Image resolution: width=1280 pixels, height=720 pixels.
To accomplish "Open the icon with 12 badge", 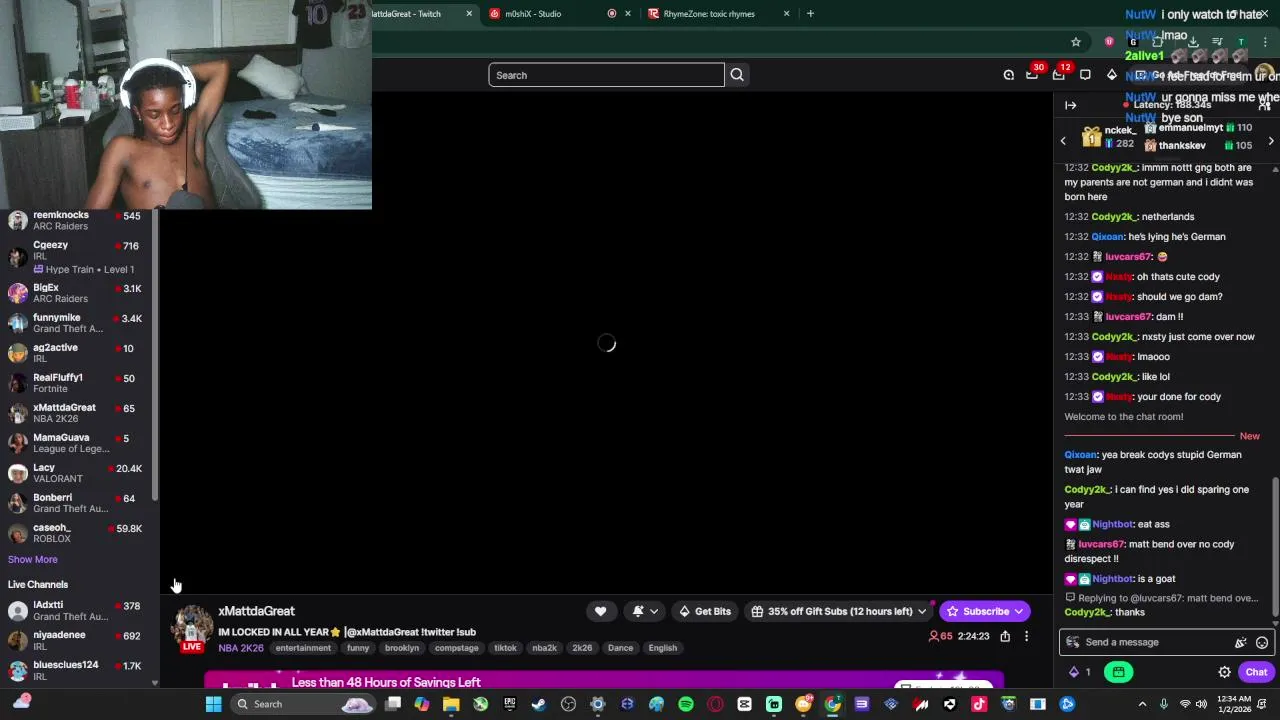I will click(1060, 74).
